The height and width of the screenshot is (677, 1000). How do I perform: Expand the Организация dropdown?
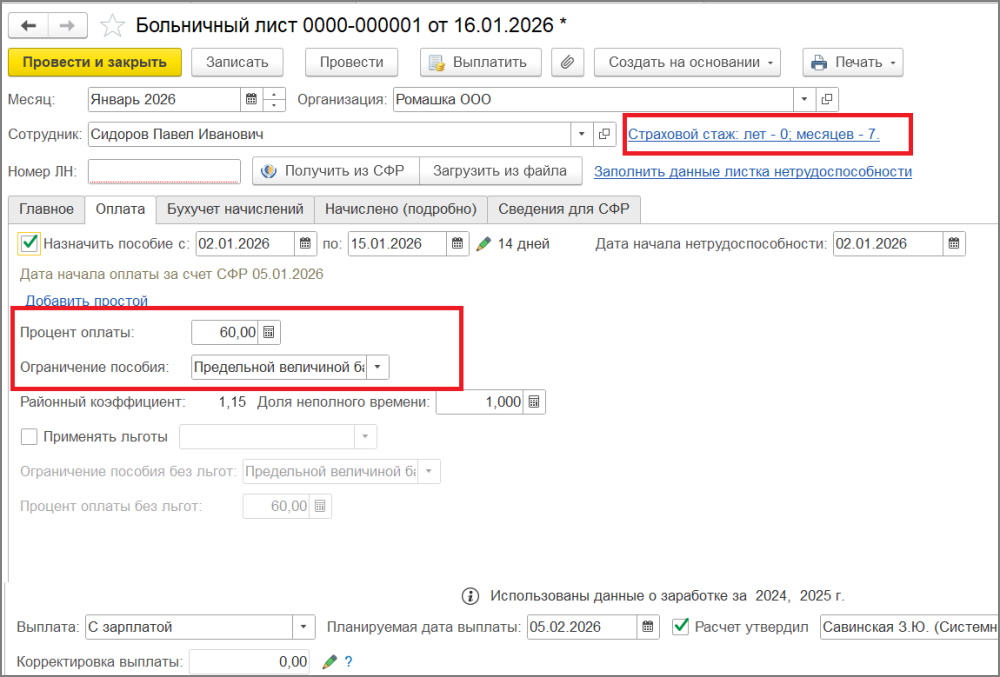click(x=805, y=100)
